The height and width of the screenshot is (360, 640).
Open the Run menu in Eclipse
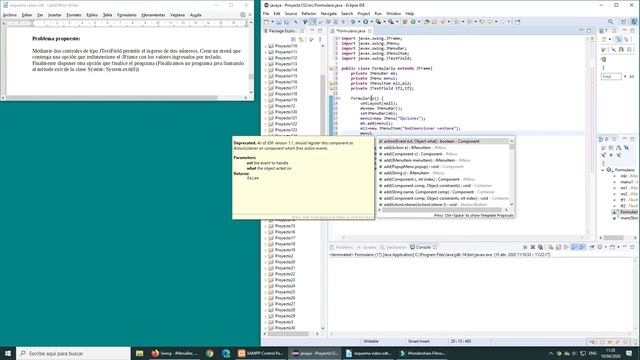point(378,13)
